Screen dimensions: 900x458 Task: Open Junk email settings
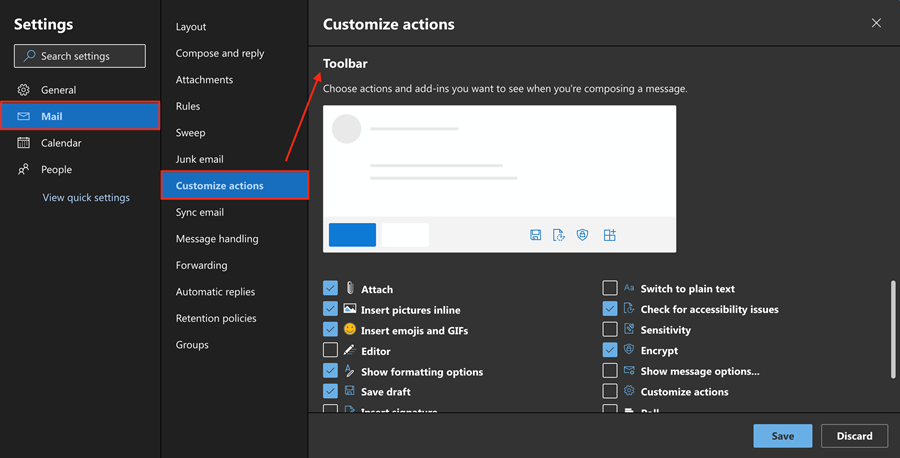235,159
